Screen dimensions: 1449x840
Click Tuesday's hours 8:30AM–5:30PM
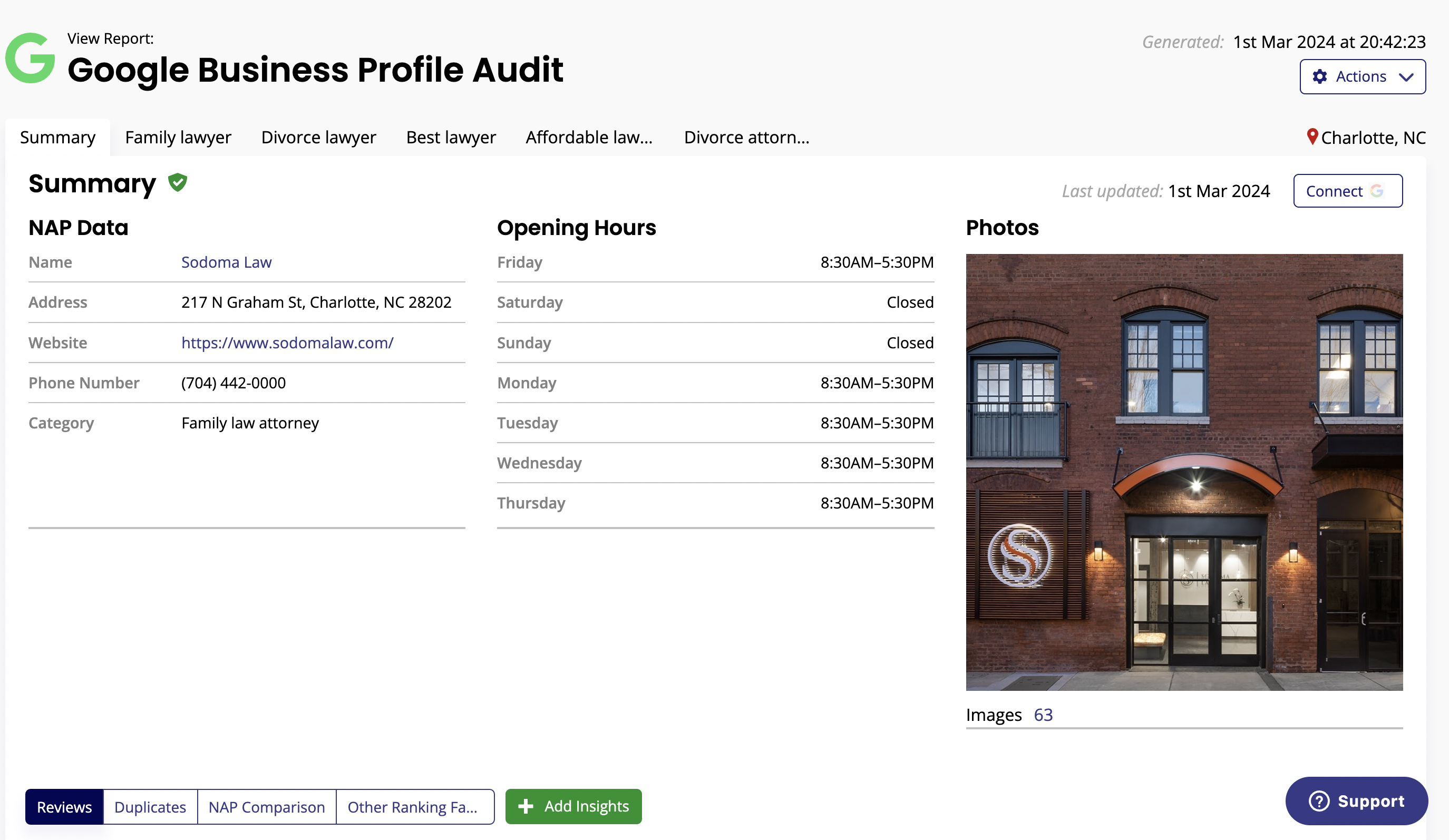tap(877, 423)
